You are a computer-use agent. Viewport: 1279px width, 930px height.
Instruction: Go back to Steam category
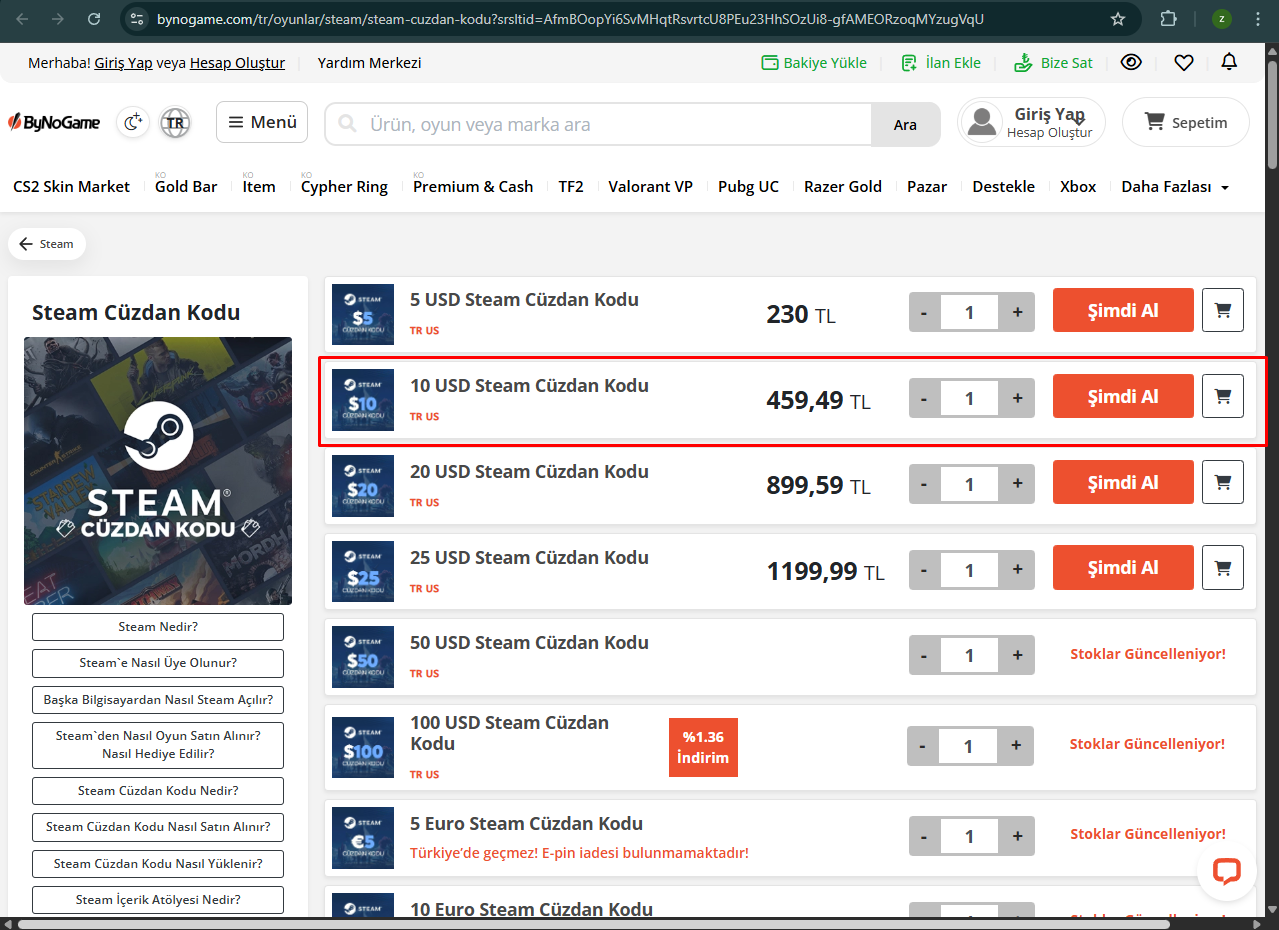(x=47, y=244)
